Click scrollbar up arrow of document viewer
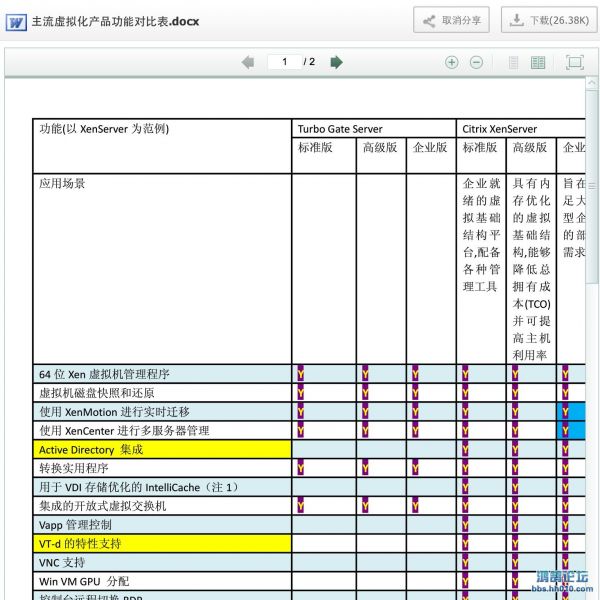Screen dimensions: 600x600 click(x=592, y=83)
